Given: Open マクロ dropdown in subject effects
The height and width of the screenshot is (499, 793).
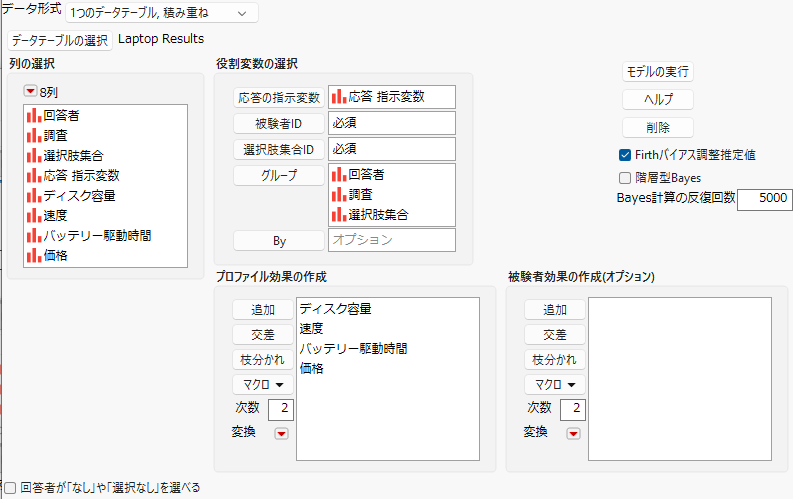Looking at the screenshot, I should (x=555, y=385).
